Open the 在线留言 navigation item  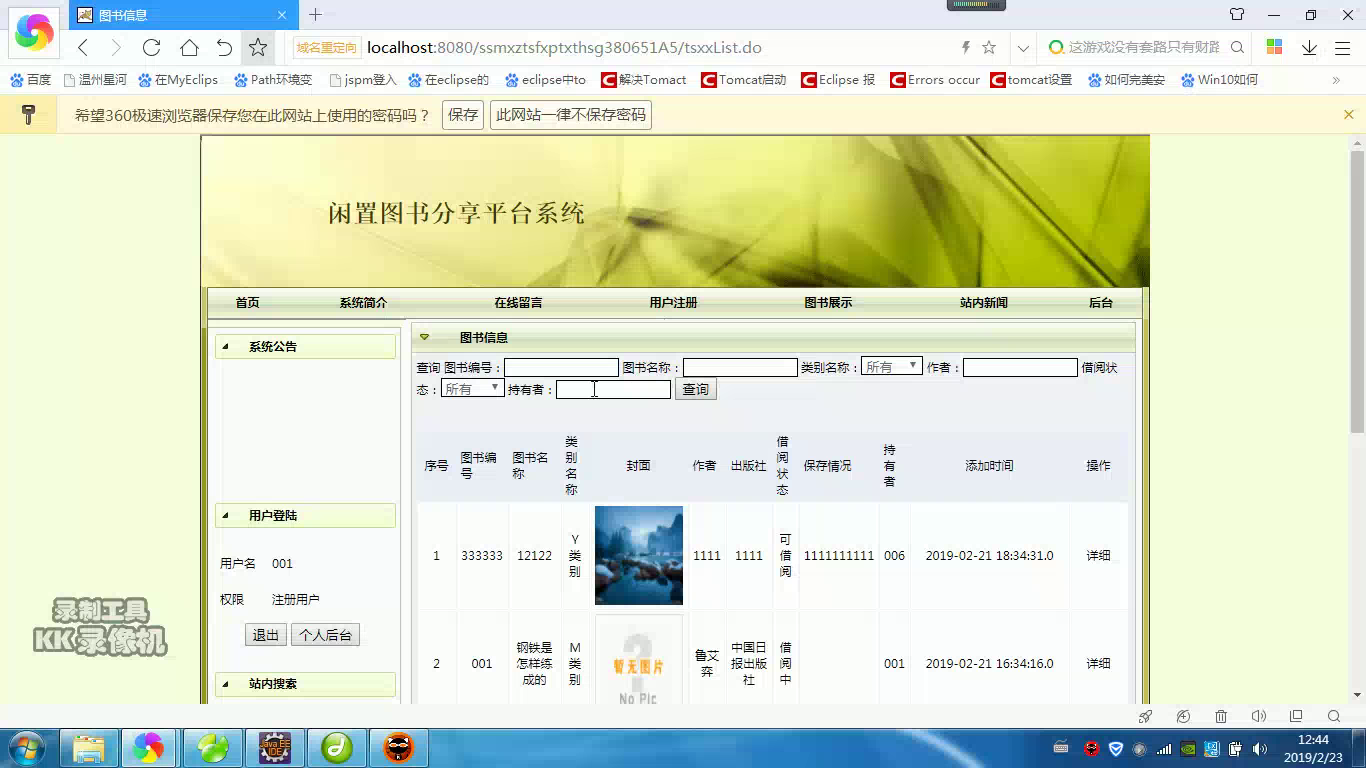[x=518, y=302]
